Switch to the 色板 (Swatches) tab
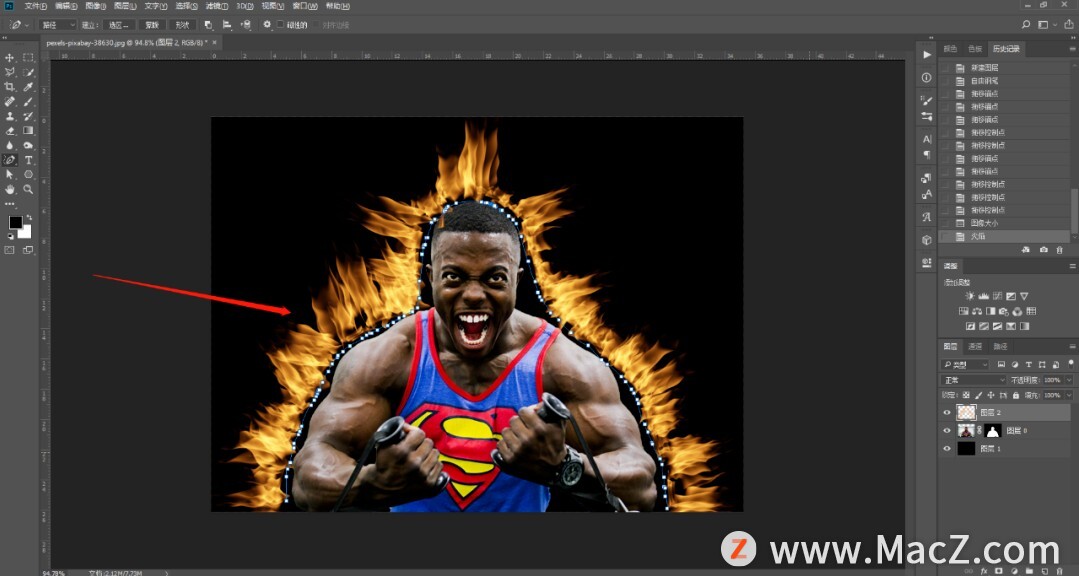This screenshot has width=1079, height=576. pos(975,49)
